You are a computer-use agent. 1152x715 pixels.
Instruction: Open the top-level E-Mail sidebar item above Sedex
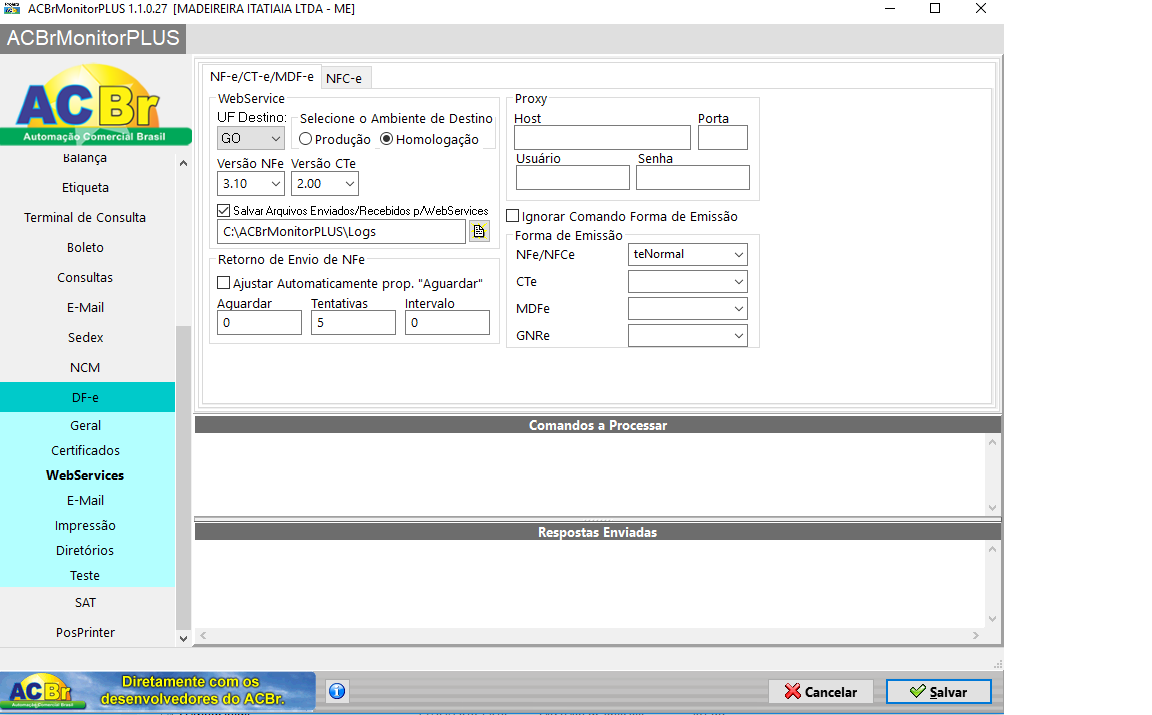[x=85, y=308]
